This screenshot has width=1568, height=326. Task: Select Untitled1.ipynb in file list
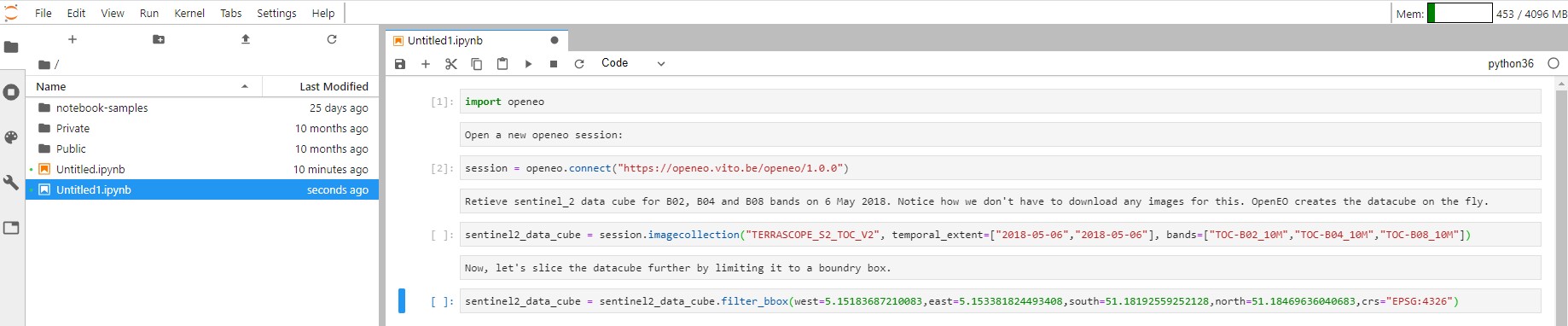coord(202,189)
